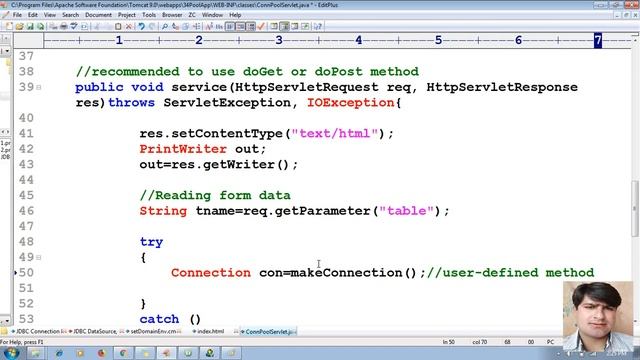The image size is (640, 360).
Task: Paste from clipboard toolbar icon
Action: [118, 26]
